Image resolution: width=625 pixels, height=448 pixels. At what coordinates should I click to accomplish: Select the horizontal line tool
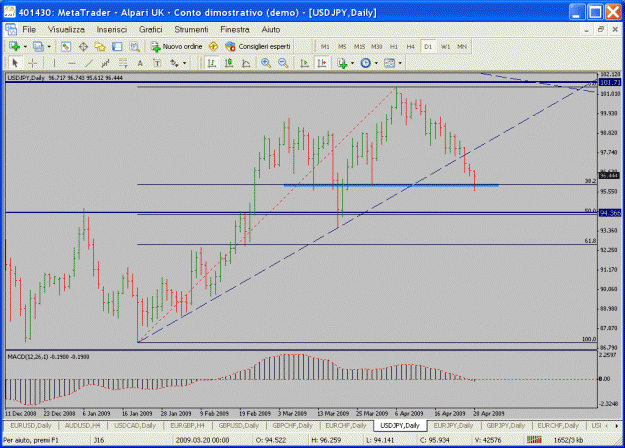(72, 63)
